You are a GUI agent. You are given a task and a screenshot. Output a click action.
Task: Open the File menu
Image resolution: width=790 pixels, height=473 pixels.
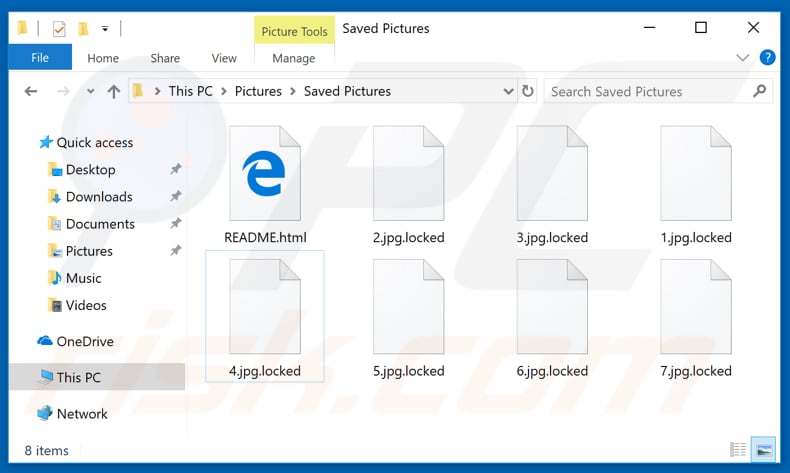click(40, 58)
